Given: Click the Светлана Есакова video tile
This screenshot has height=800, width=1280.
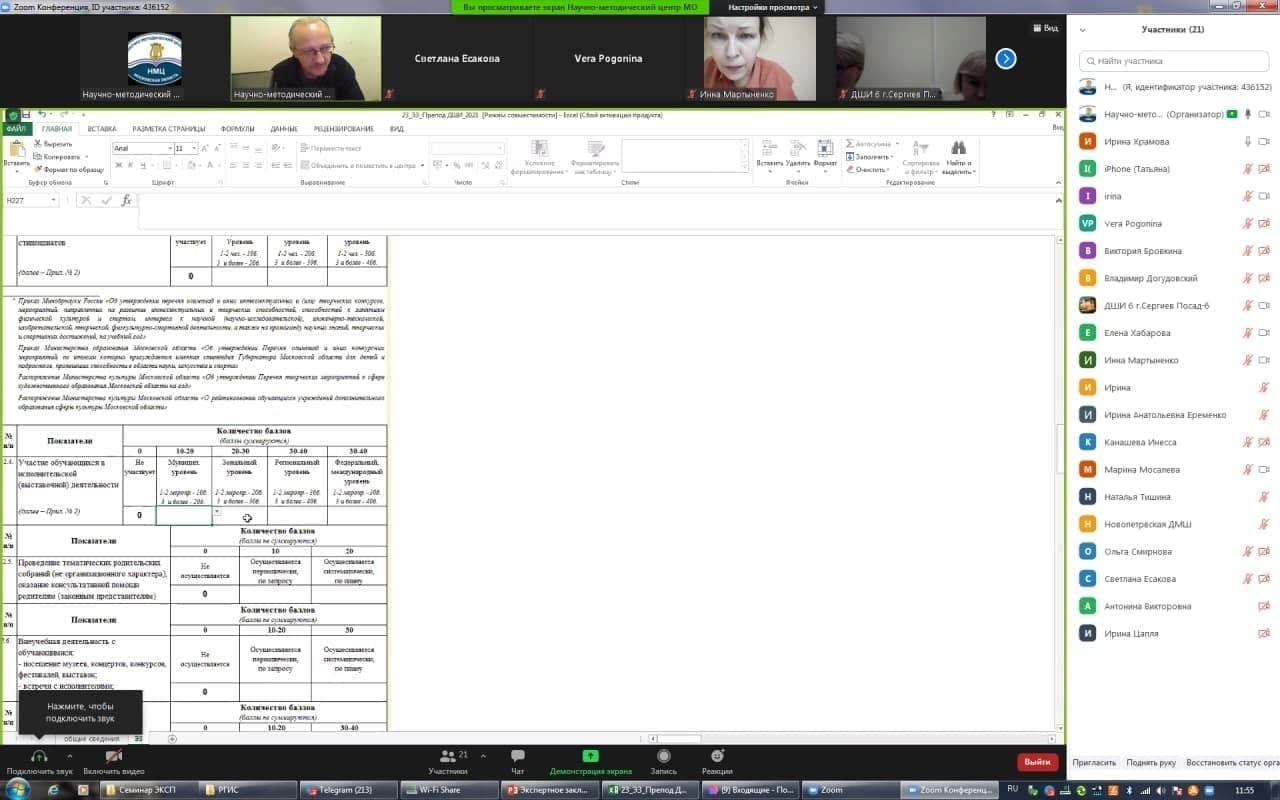Looking at the screenshot, I should click(x=457, y=59).
